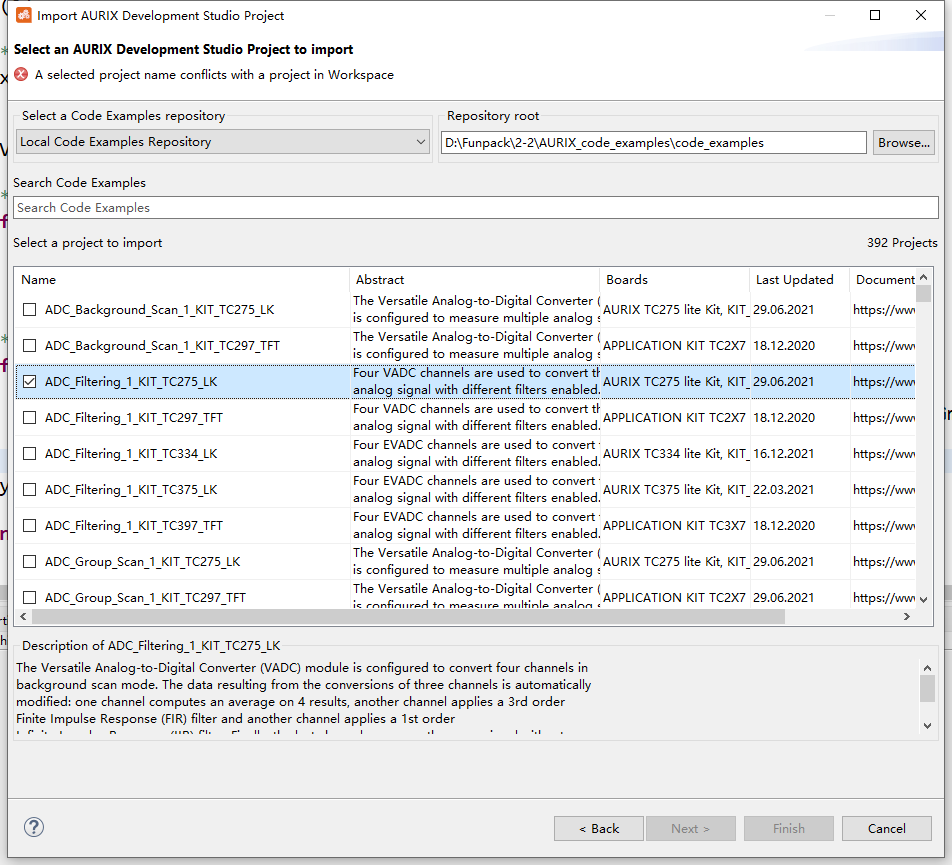Image resolution: width=952 pixels, height=865 pixels.
Task: Open documentation link for ADC_Background_Scan_1_KIT_TC275_LK
Action: tap(883, 310)
